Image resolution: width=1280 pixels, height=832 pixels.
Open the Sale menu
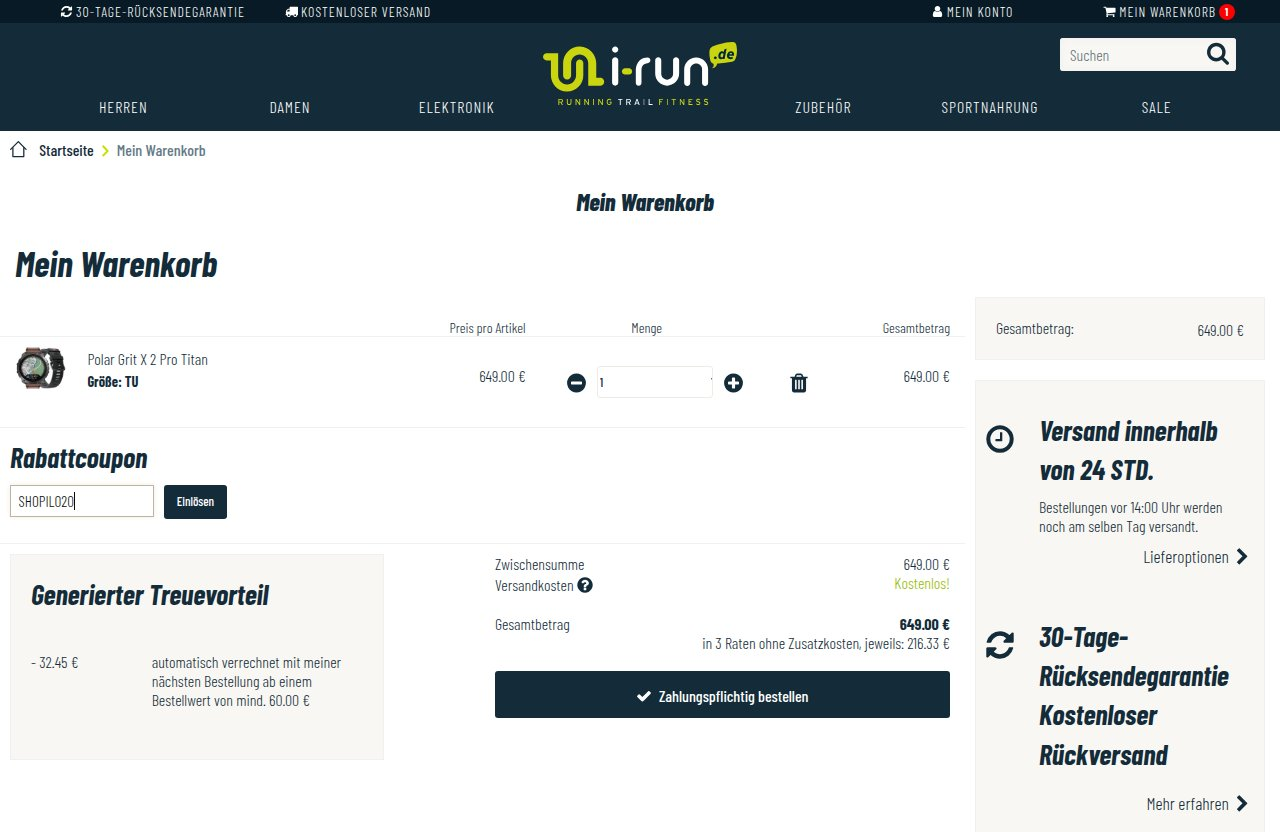(1156, 108)
